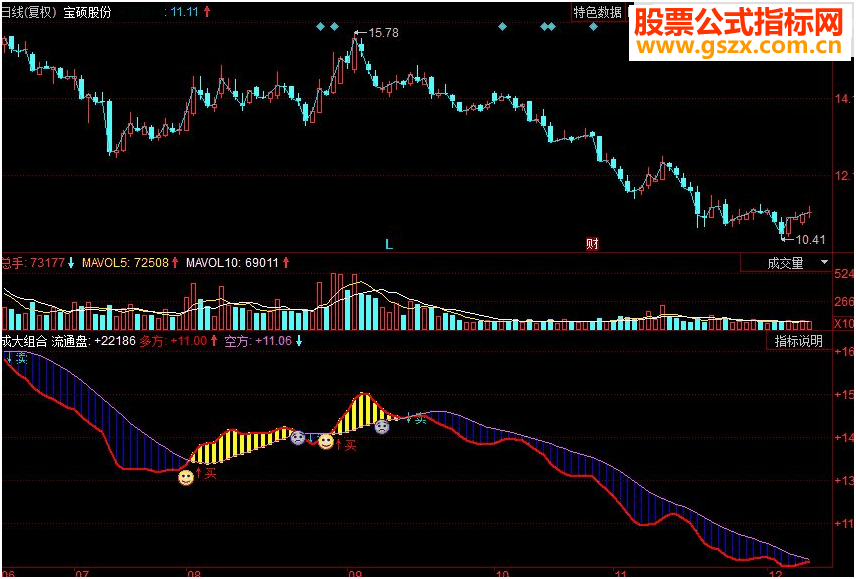
Task: Click the 流通盘: +22186 readout
Action: 93,342
